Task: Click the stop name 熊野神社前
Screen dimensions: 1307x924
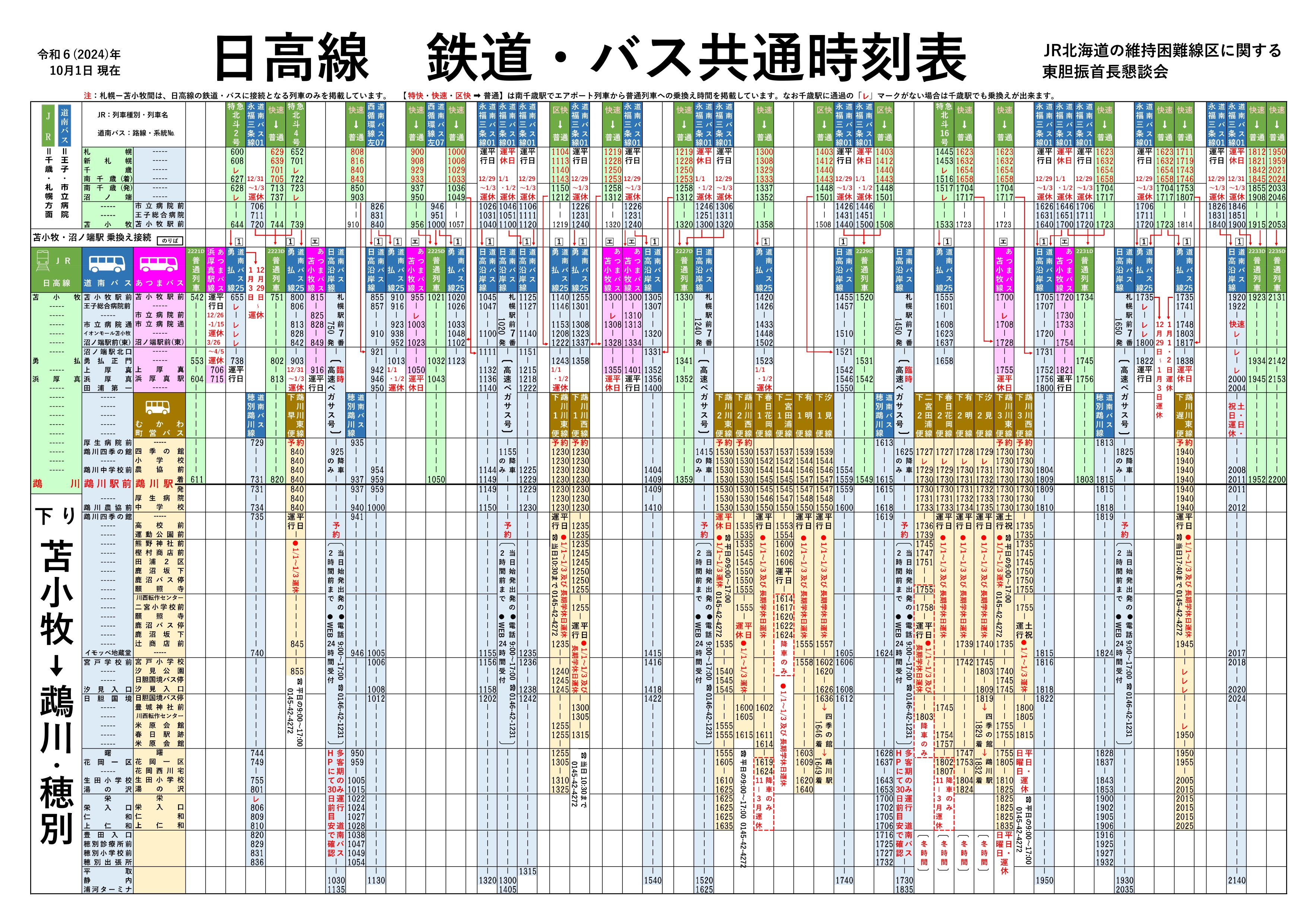Action: (159, 544)
